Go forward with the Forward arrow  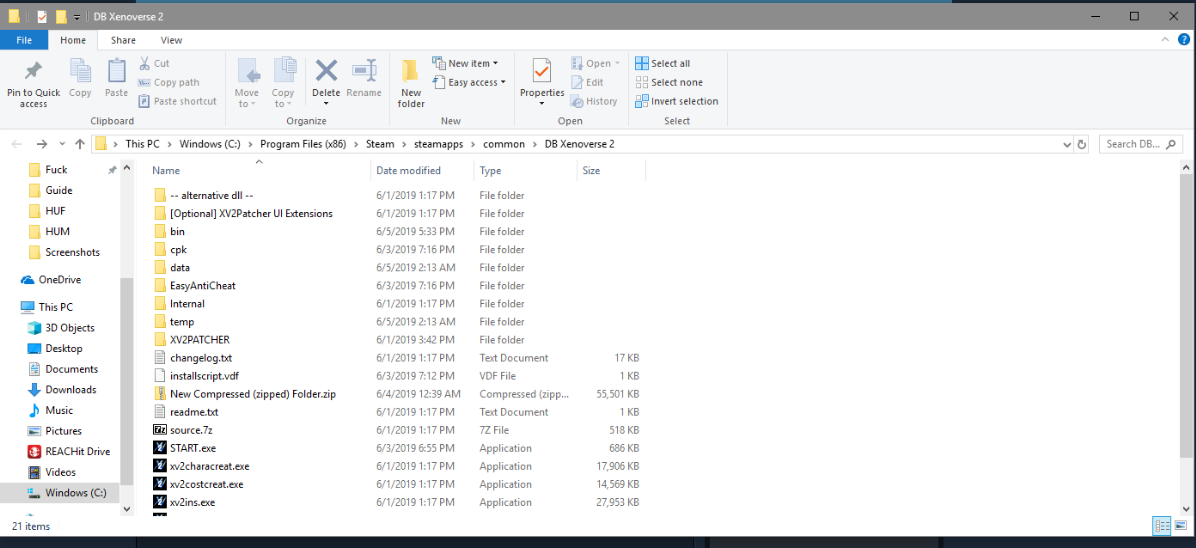[42, 143]
